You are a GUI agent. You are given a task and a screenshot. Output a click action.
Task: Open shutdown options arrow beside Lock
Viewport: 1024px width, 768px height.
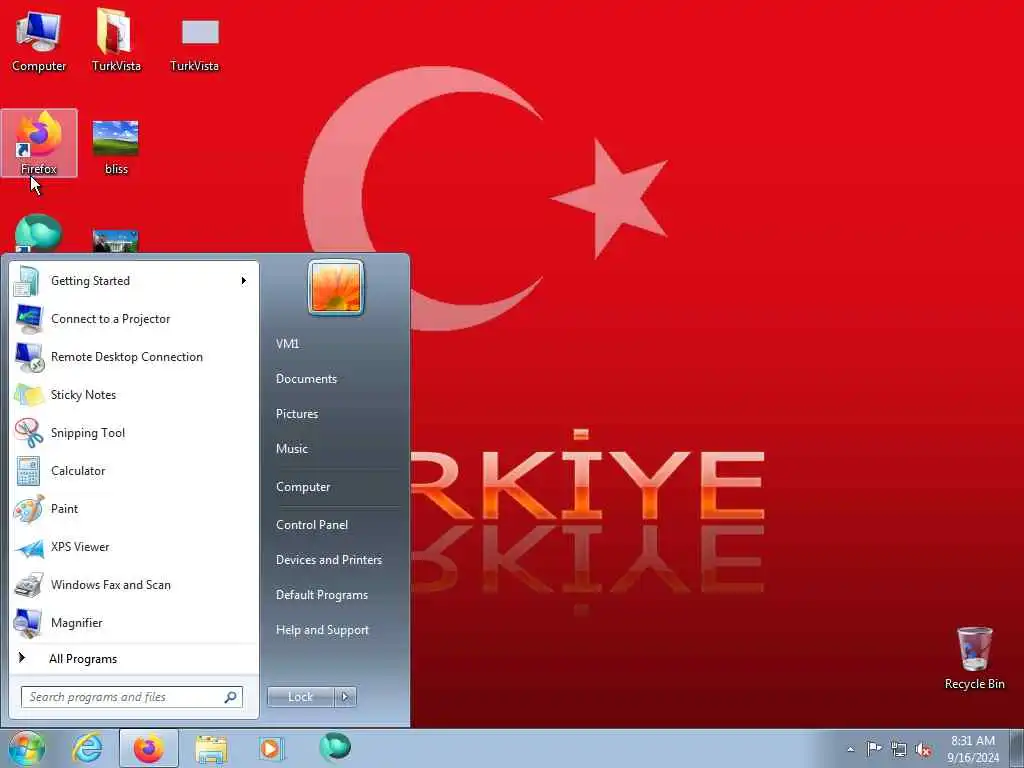click(345, 697)
